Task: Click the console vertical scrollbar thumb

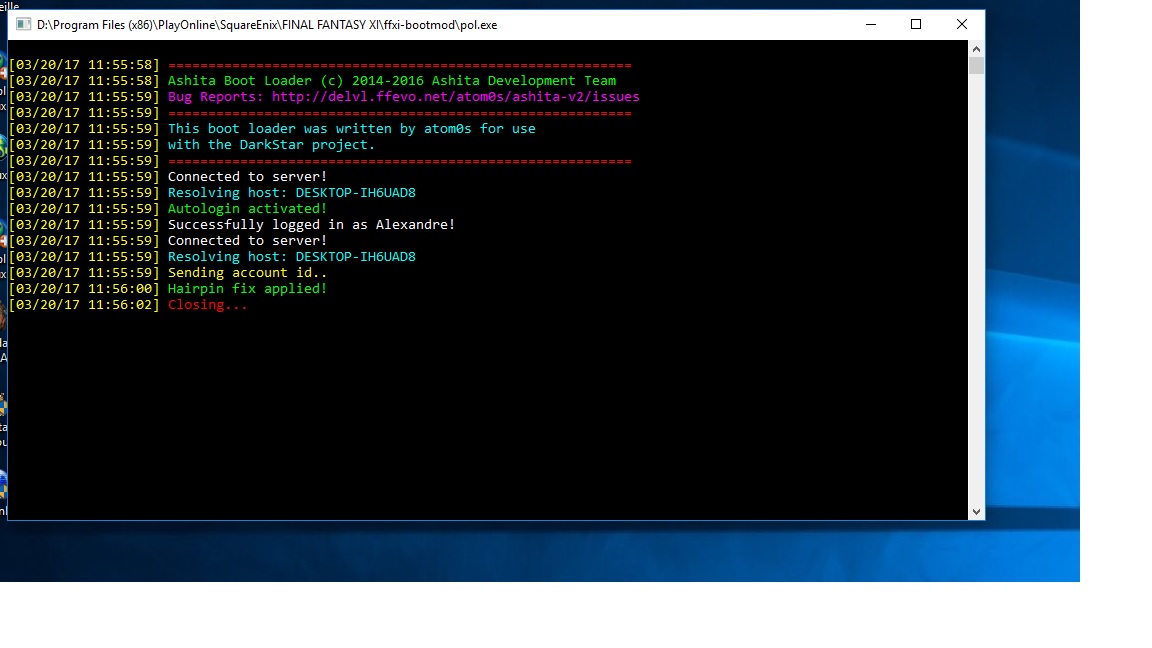Action: [976, 66]
